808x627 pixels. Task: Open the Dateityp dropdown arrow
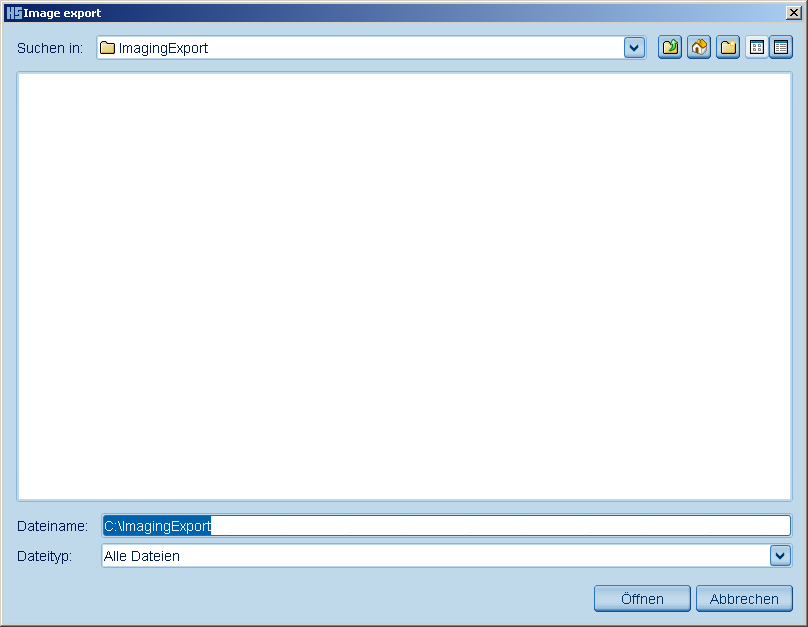click(780, 555)
